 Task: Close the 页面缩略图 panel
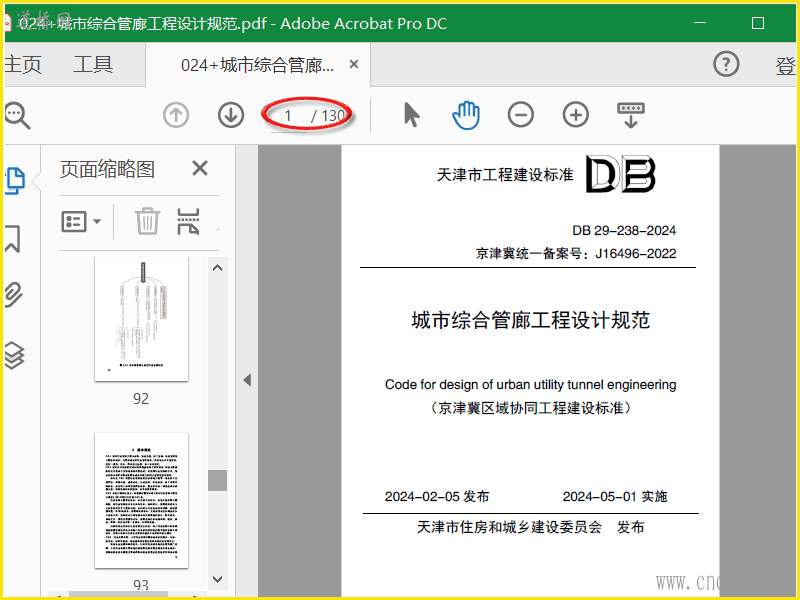(199, 168)
